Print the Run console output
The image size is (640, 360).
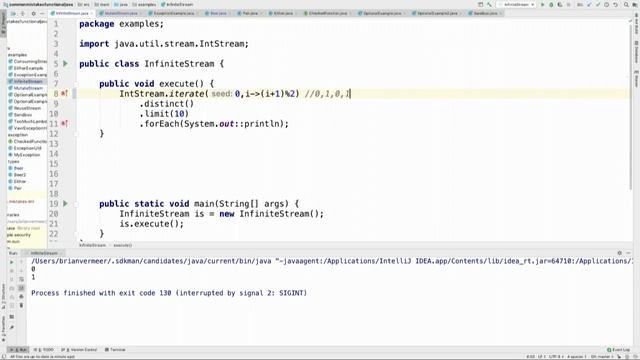pyautogui.click(x=21, y=297)
